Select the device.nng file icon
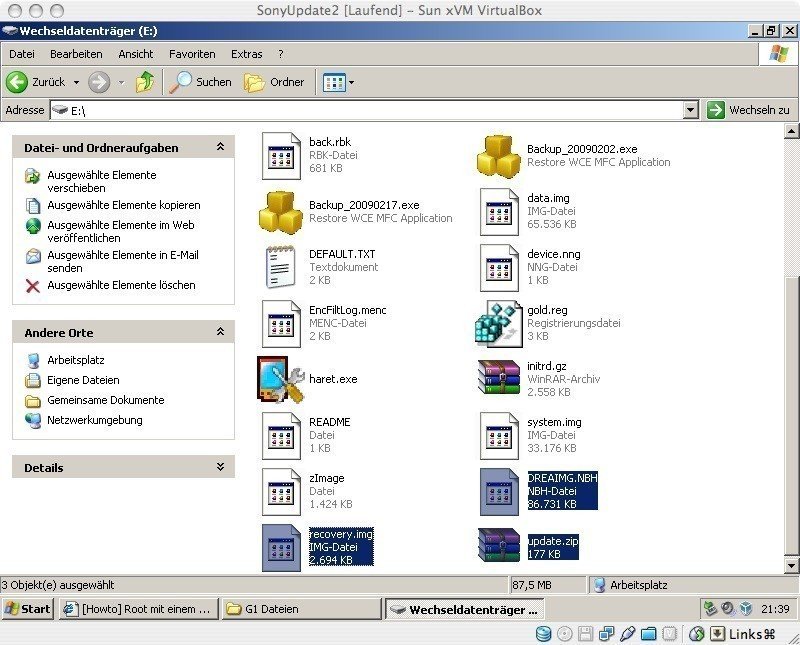 tap(499, 268)
